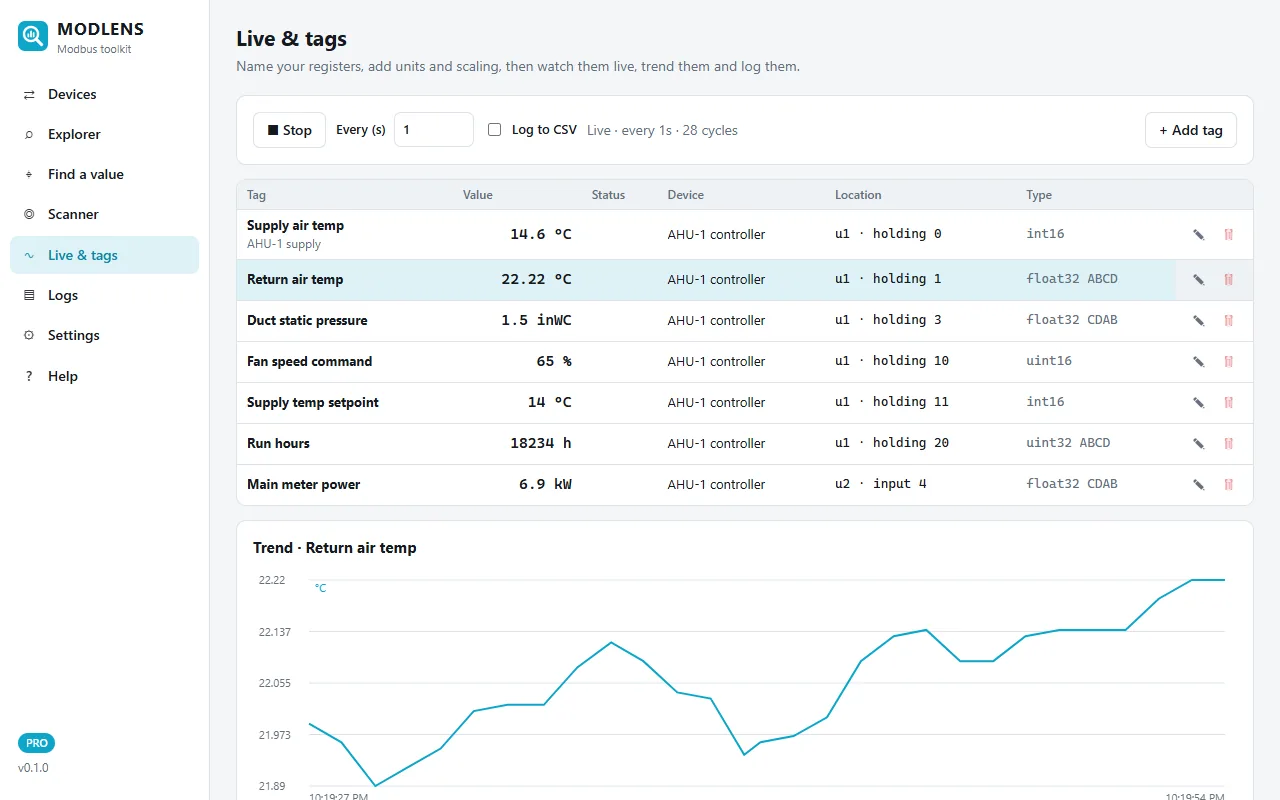Edit the Main meter power tag

click(1198, 485)
